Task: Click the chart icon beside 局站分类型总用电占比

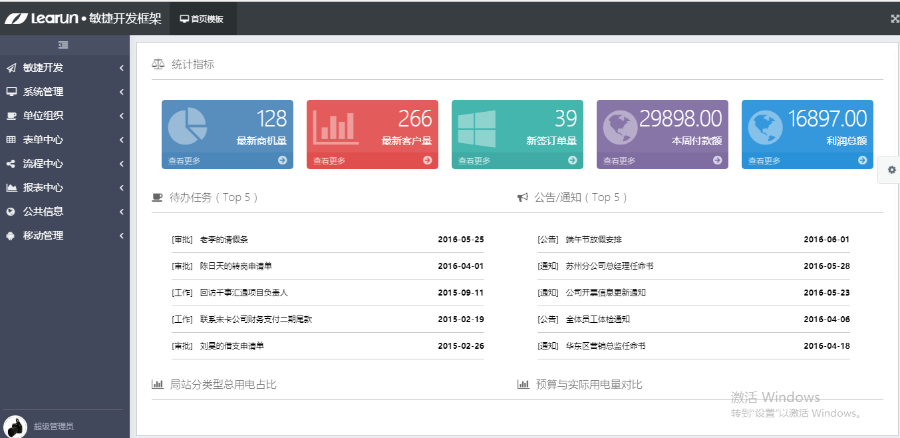Action: [x=157, y=385]
